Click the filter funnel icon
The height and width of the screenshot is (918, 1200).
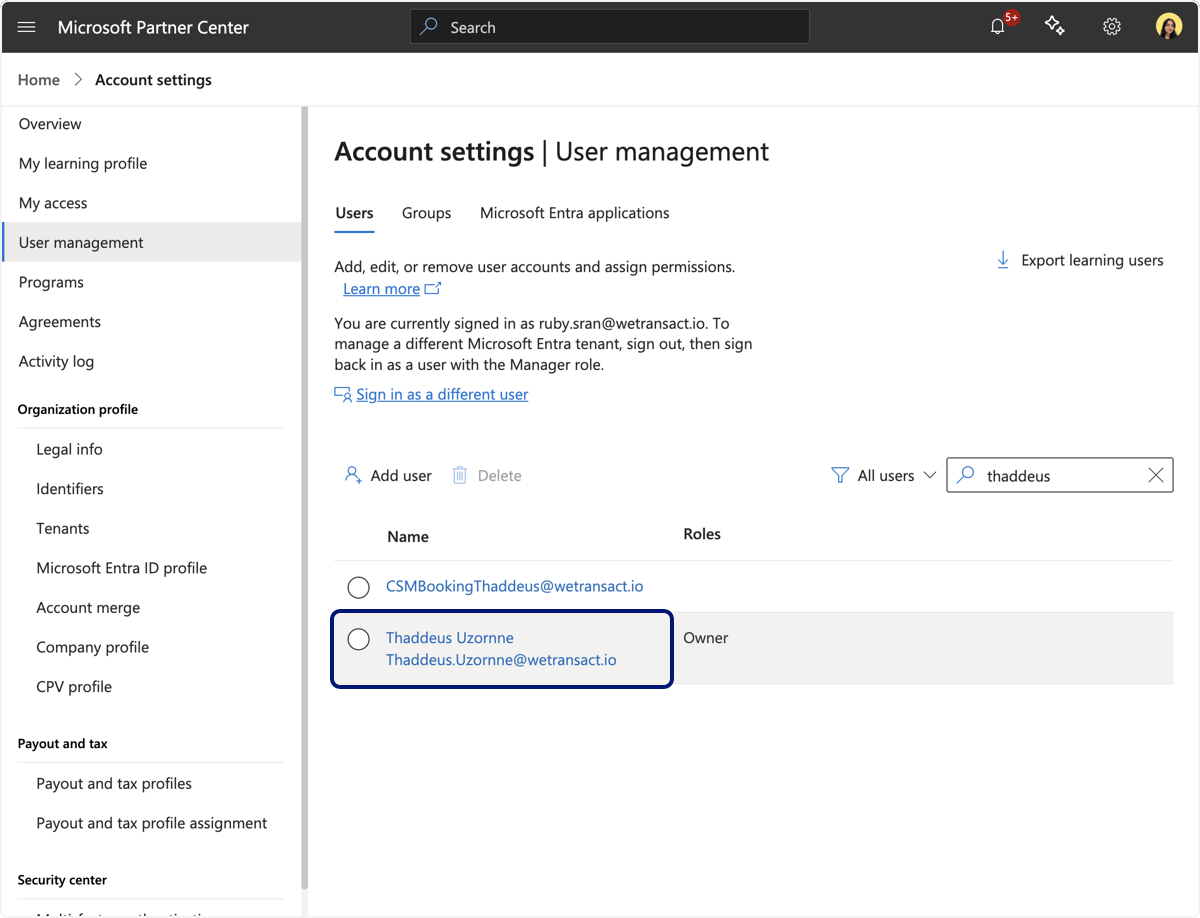tap(840, 475)
